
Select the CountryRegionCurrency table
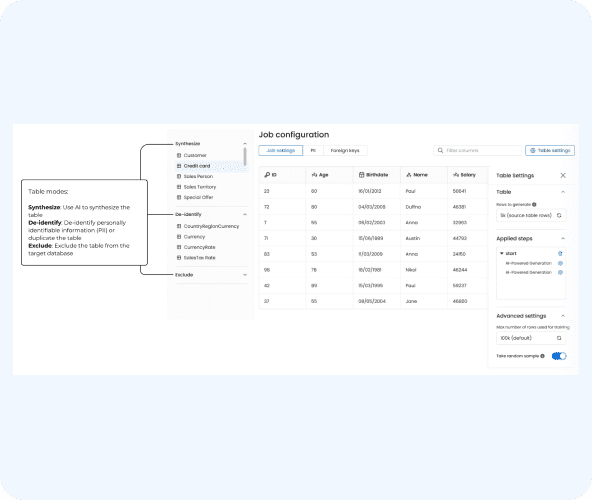tap(211, 226)
